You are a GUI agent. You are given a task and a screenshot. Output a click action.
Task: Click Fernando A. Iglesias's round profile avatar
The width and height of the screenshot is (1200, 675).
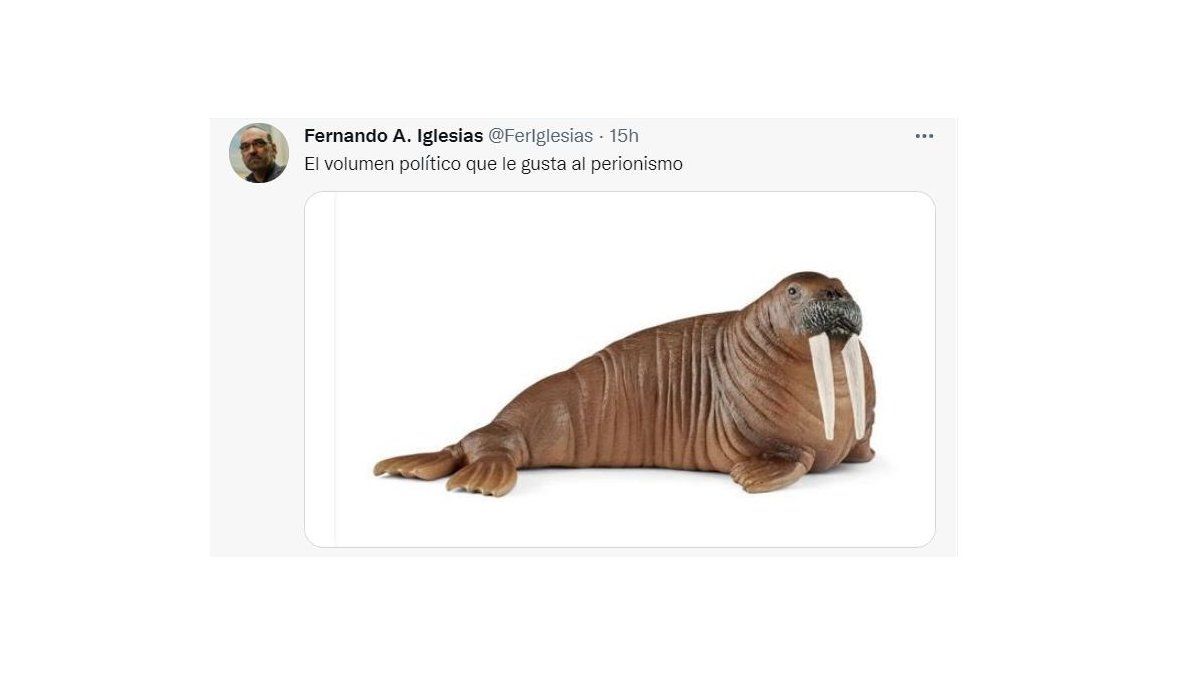click(x=258, y=152)
